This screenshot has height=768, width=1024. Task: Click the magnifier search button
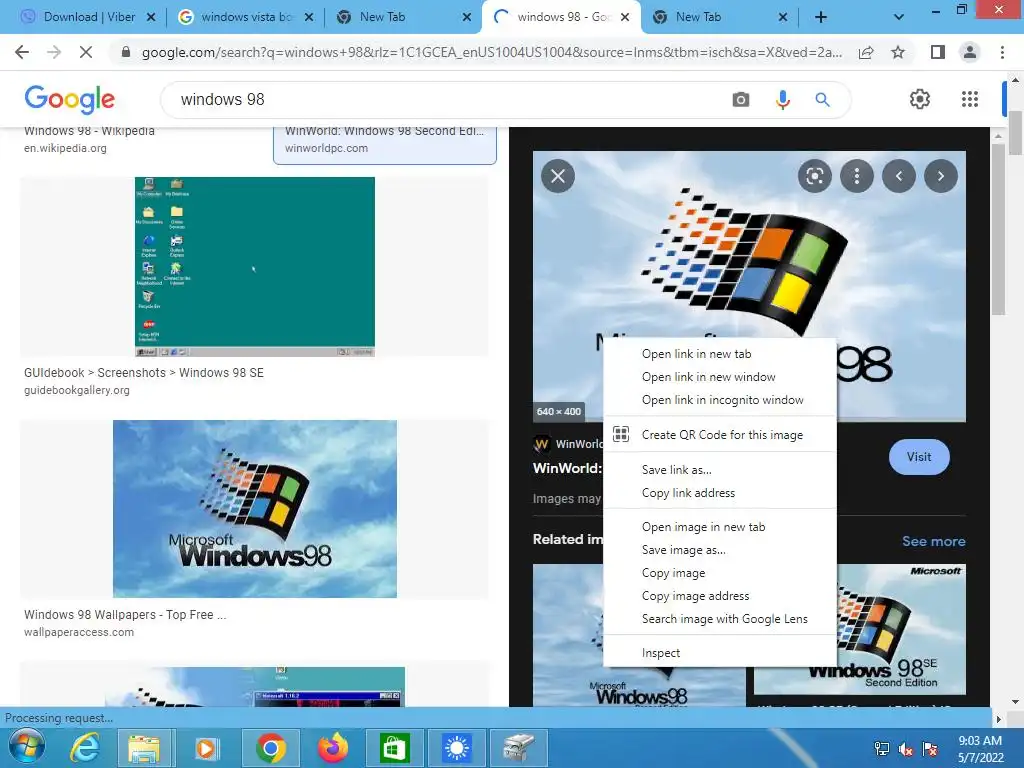click(x=822, y=100)
